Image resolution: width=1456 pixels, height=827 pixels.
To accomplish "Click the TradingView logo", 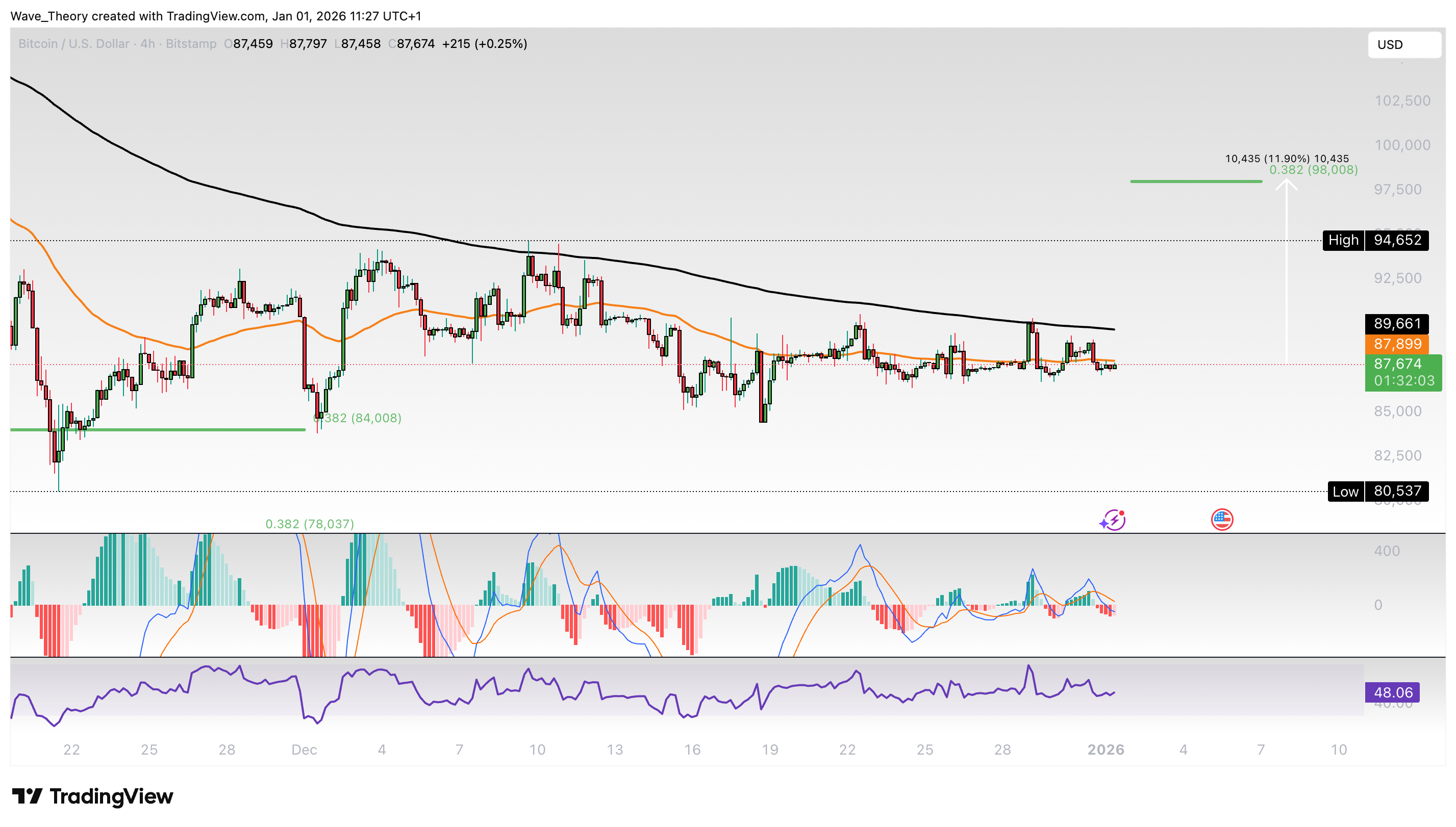I will [91, 797].
